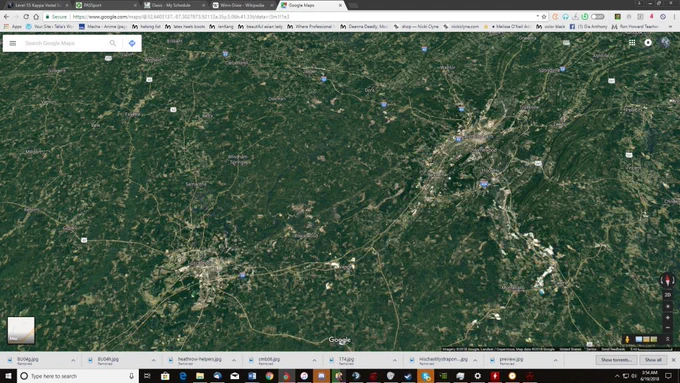Click the headphones extension icon
Image resolution: width=680 pixels, height=383 pixels.
566,16
